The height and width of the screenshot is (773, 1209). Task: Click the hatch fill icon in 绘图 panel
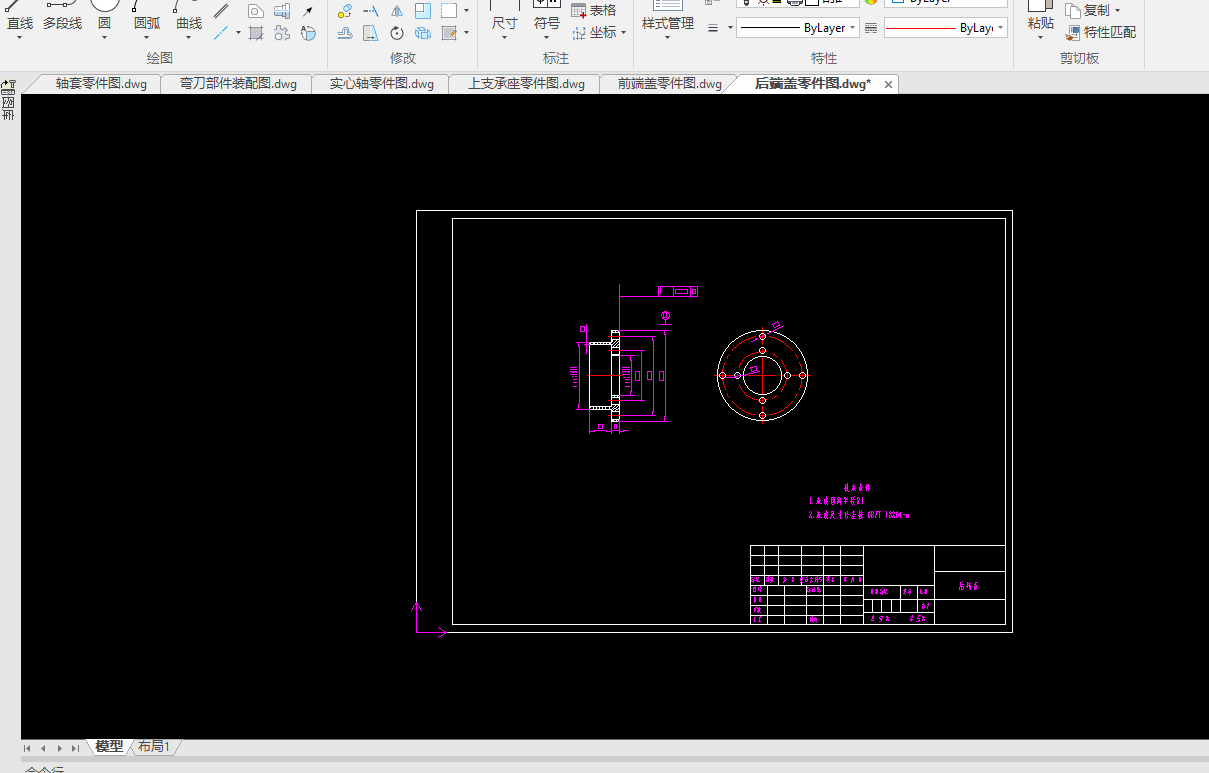pos(256,33)
